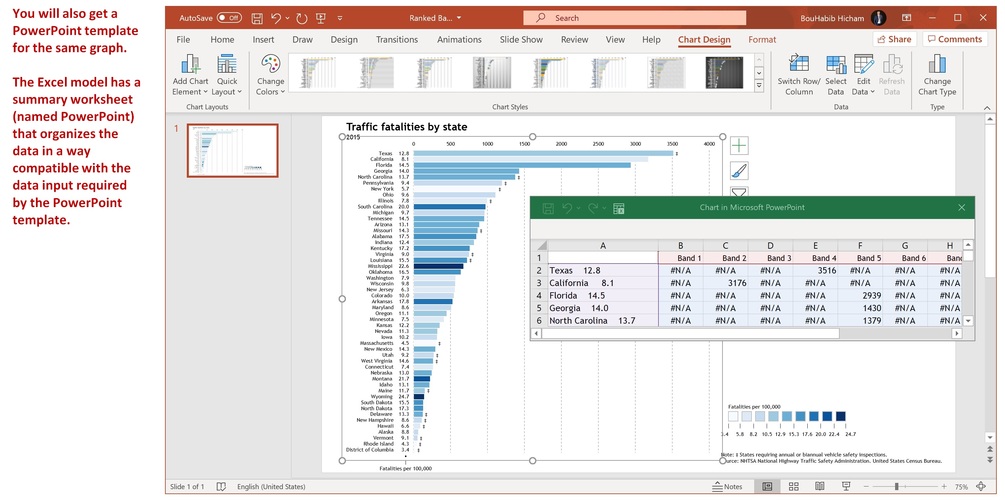
Task: Select cell with value 3516
Action: pos(815,271)
